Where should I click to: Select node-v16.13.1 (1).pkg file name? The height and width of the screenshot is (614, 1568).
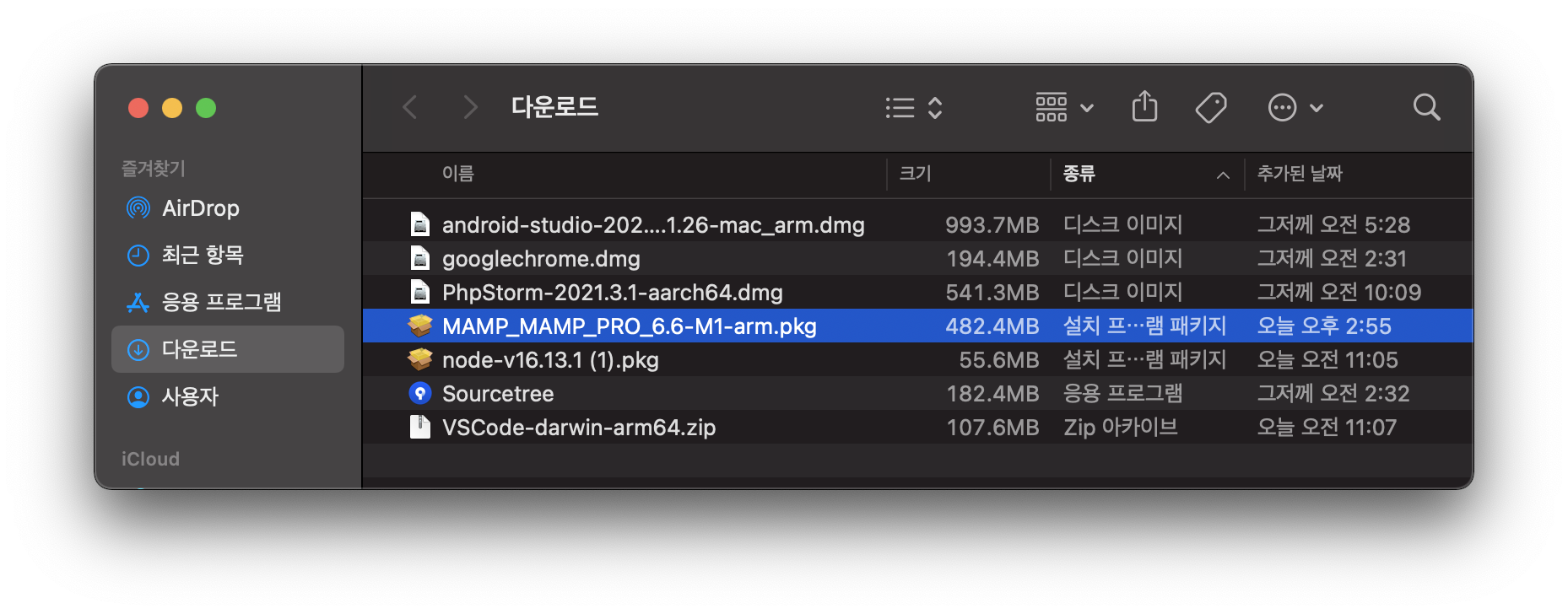click(x=550, y=359)
